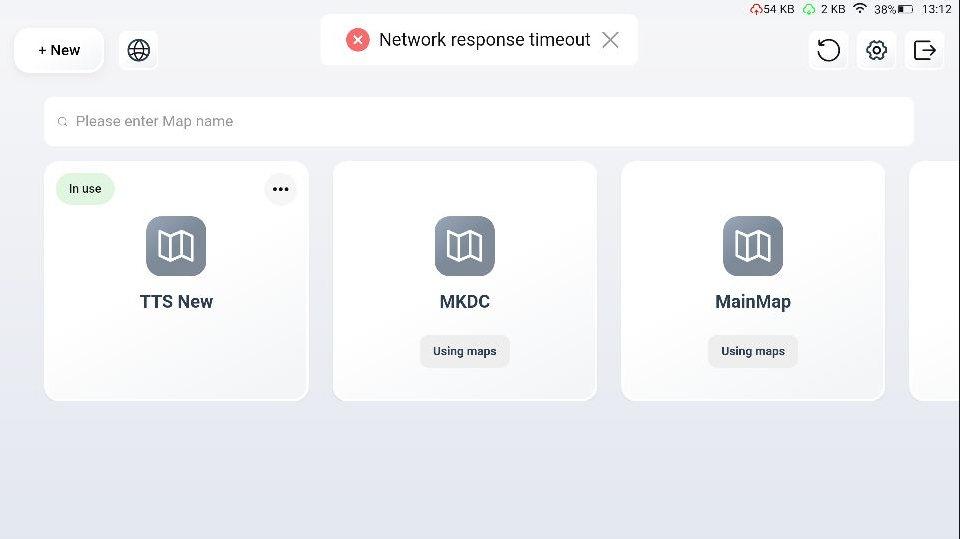Viewport: 960px width, 539px height.
Task: Open the three-dot menu on TTS New
Action: point(281,189)
